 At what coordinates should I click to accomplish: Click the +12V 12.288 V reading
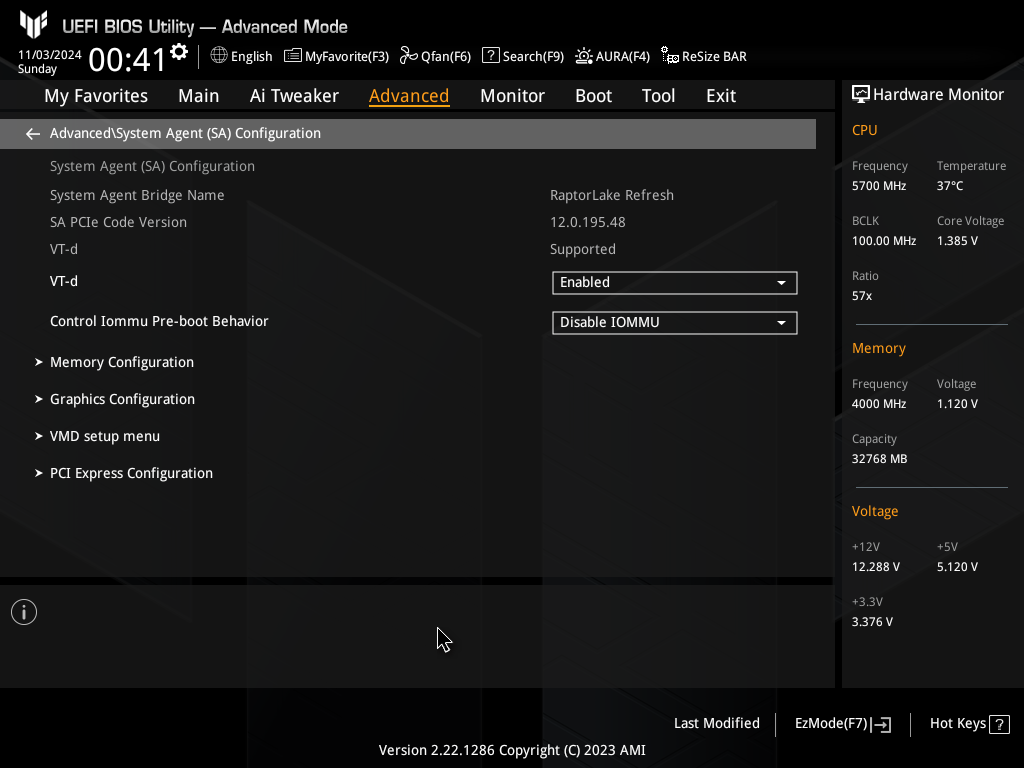(876, 567)
